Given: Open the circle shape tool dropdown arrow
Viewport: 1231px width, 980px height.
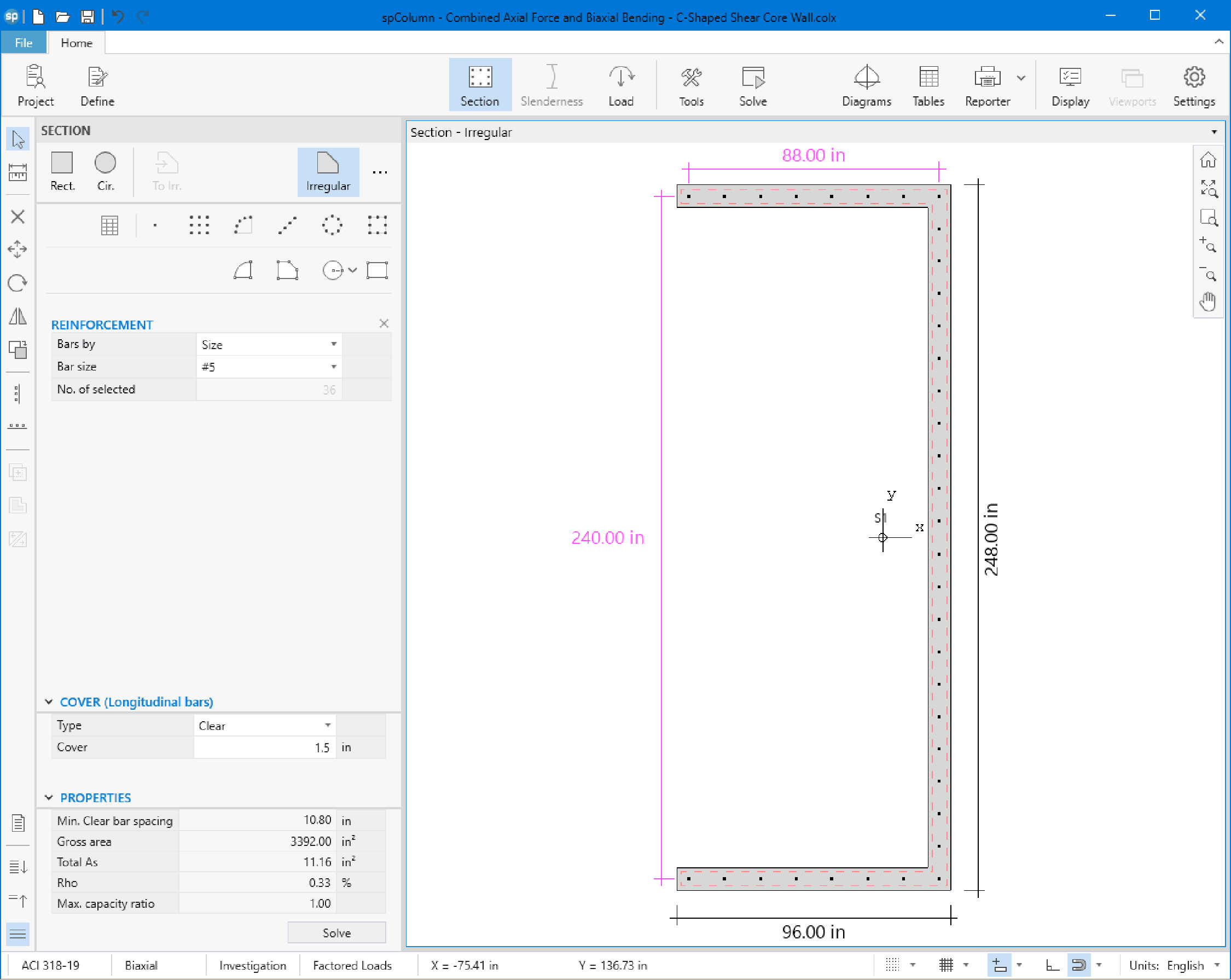Looking at the screenshot, I should (x=353, y=270).
